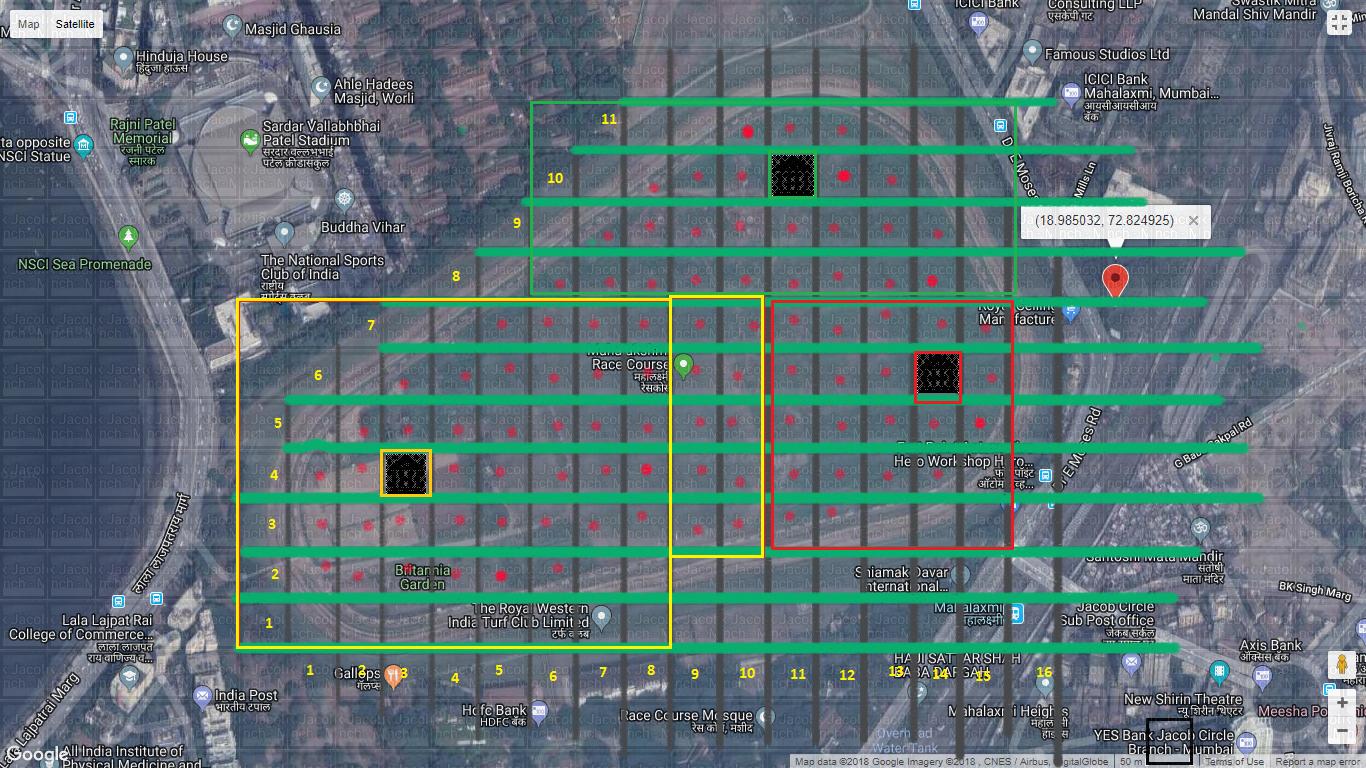Open Report a map error link

coord(1319,762)
